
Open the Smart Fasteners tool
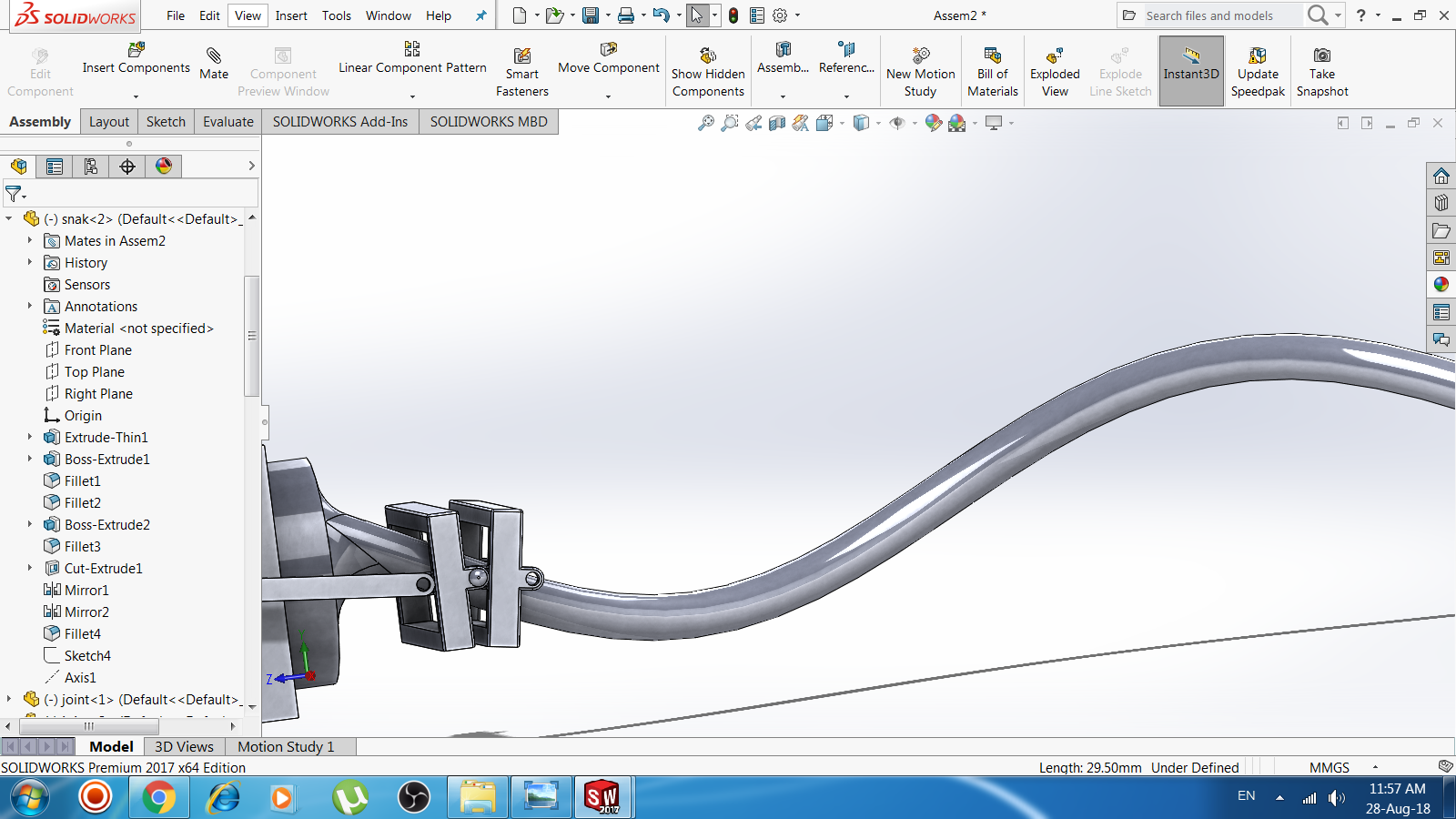pos(521,68)
